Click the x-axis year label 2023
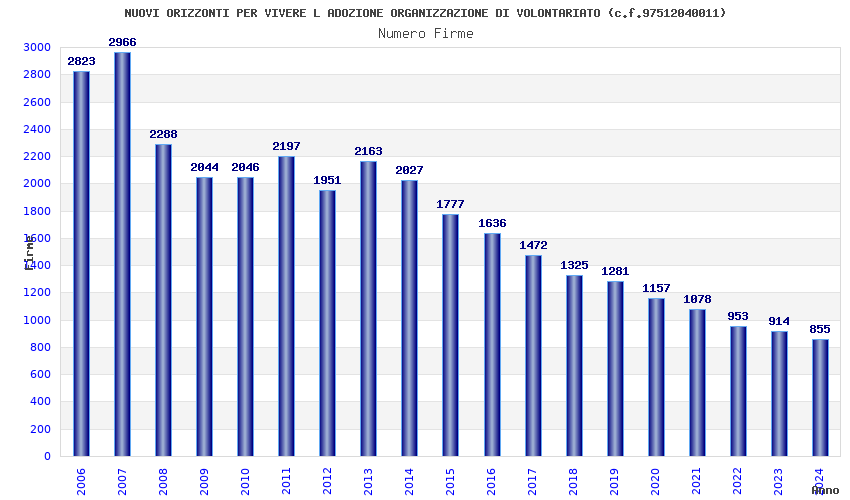Image resolution: width=850 pixels, height=500 pixels. (x=779, y=482)
